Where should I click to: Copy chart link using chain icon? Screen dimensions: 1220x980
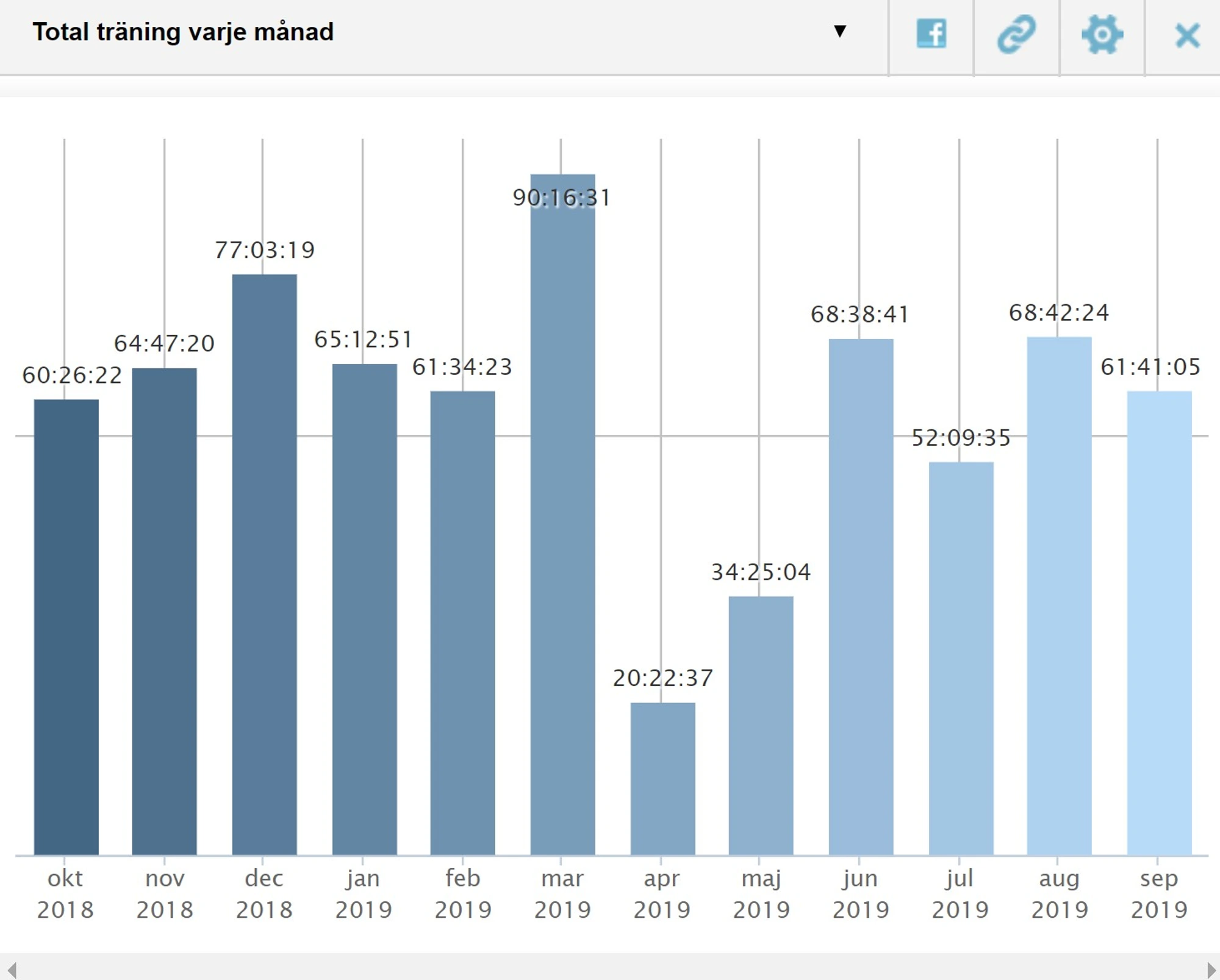[1016, 34]
